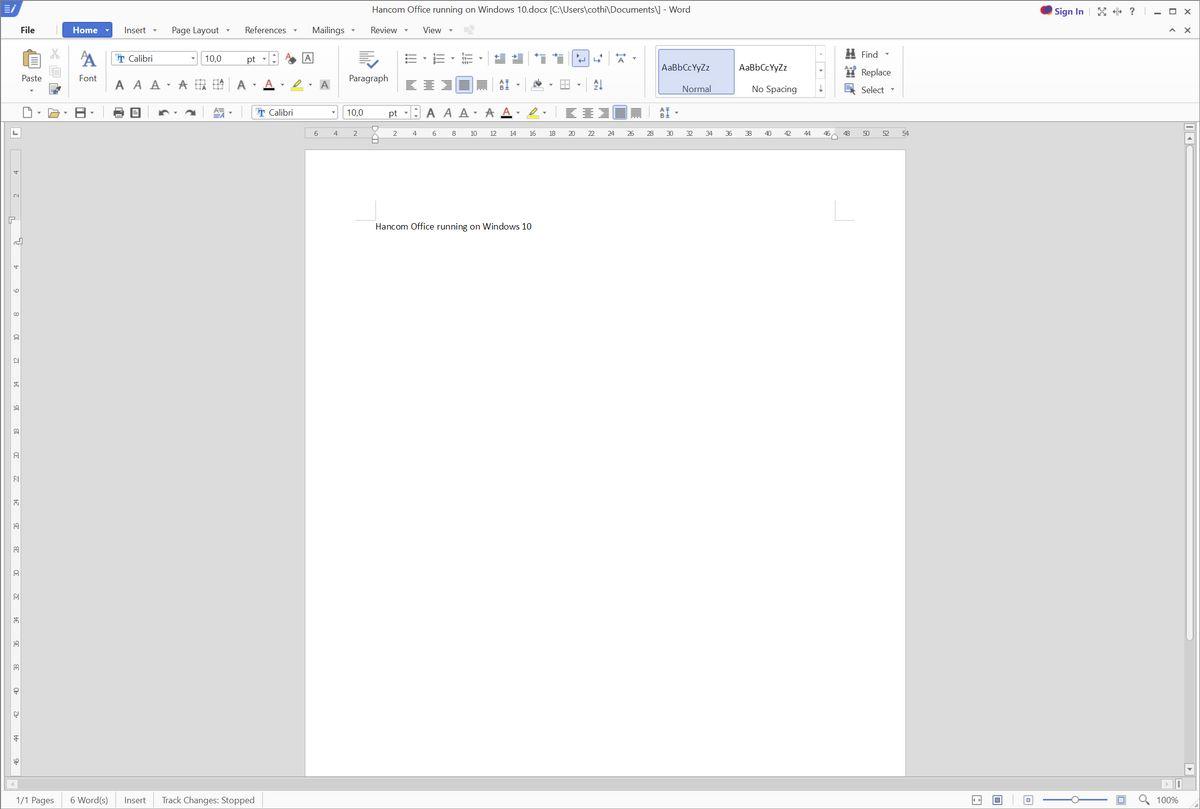The image size is (1200, 809).
Task: Switch to the References tab
Action: click(x=265, y=30)
